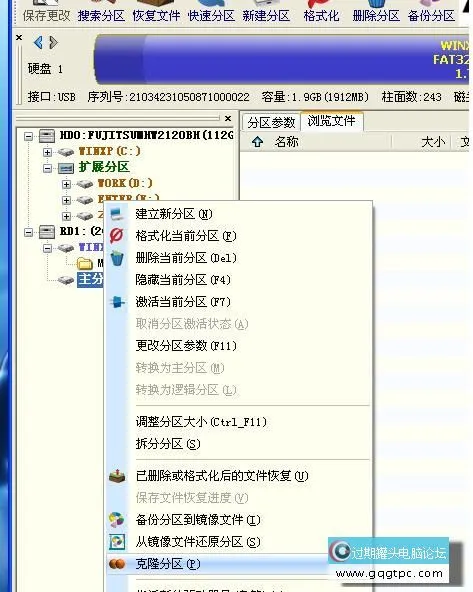Click the up-folder arrow icon
The image size is (473, 592).
(257, 142)
